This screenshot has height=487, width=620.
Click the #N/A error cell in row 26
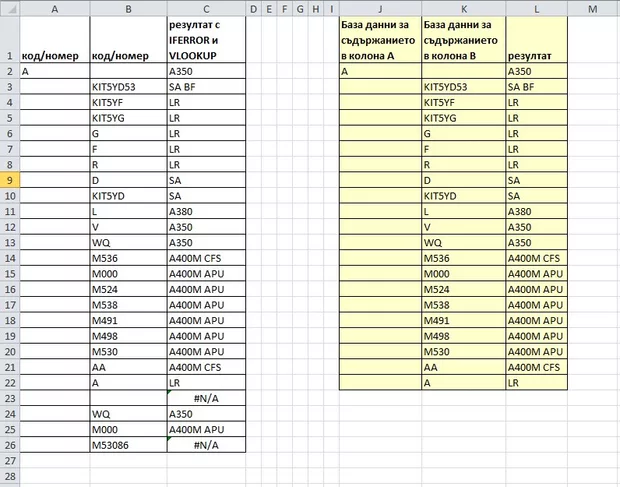205,445
